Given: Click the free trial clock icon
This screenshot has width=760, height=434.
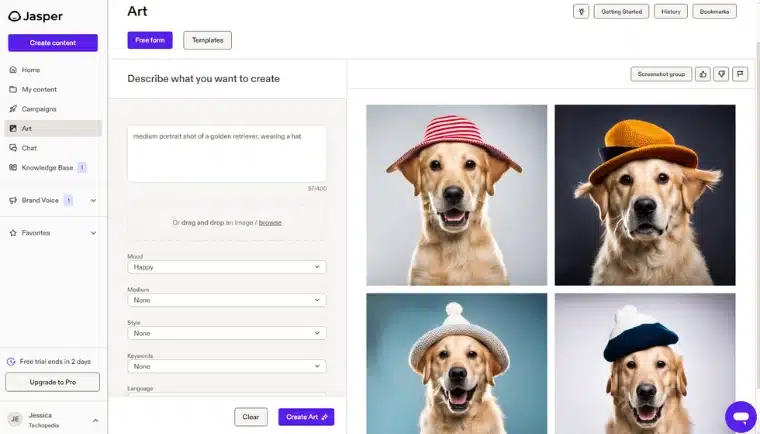Looking at the screenshot, I should [x=11, y=362].
